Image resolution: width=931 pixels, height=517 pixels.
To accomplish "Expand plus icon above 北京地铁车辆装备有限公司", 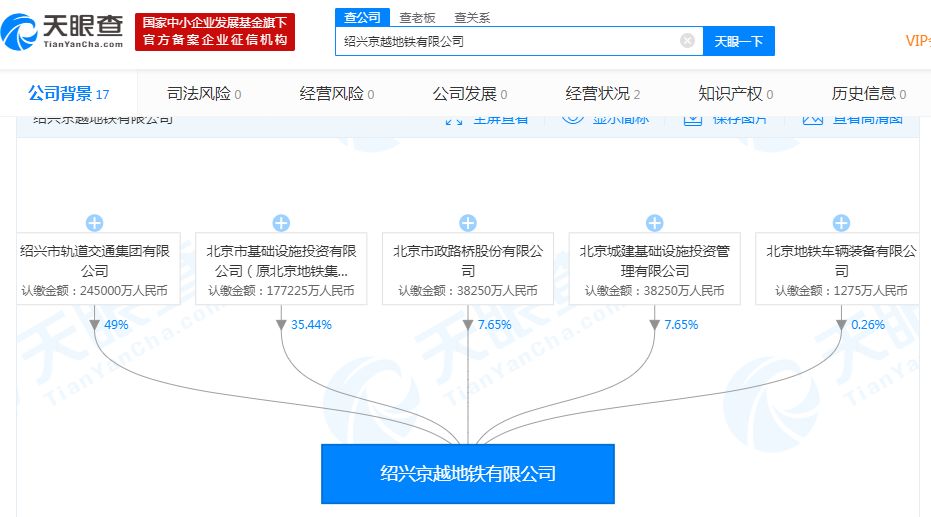I will click(841, 223).
